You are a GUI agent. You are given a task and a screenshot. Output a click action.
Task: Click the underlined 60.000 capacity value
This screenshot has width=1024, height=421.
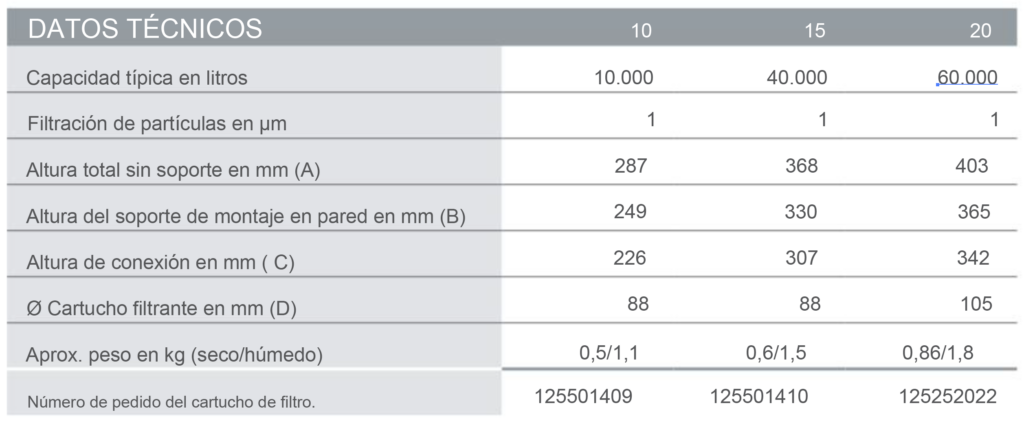coord(967,78)
